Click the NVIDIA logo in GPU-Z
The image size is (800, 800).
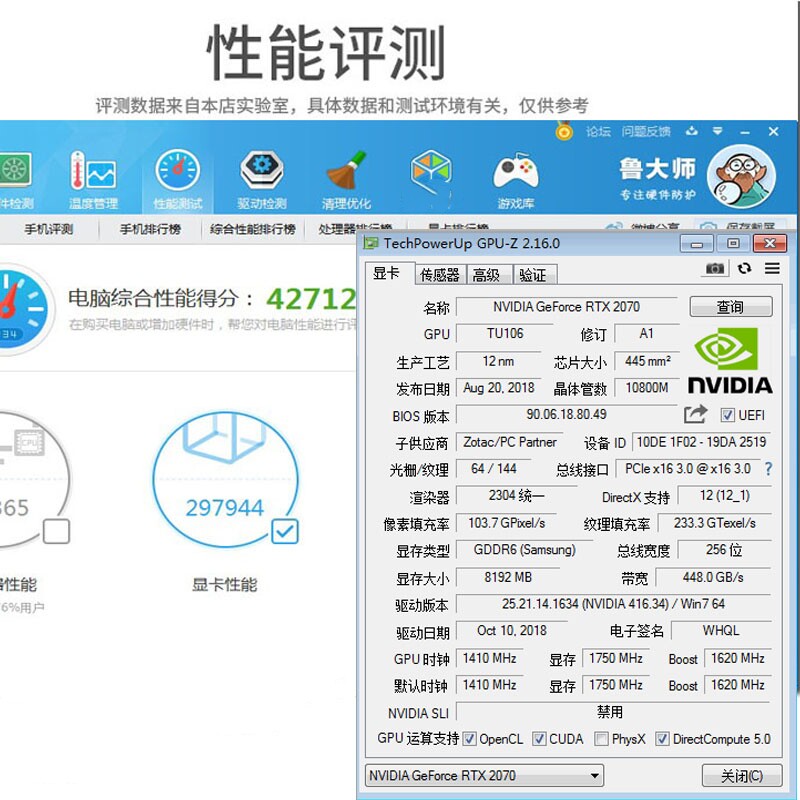[x=730, y=360]
